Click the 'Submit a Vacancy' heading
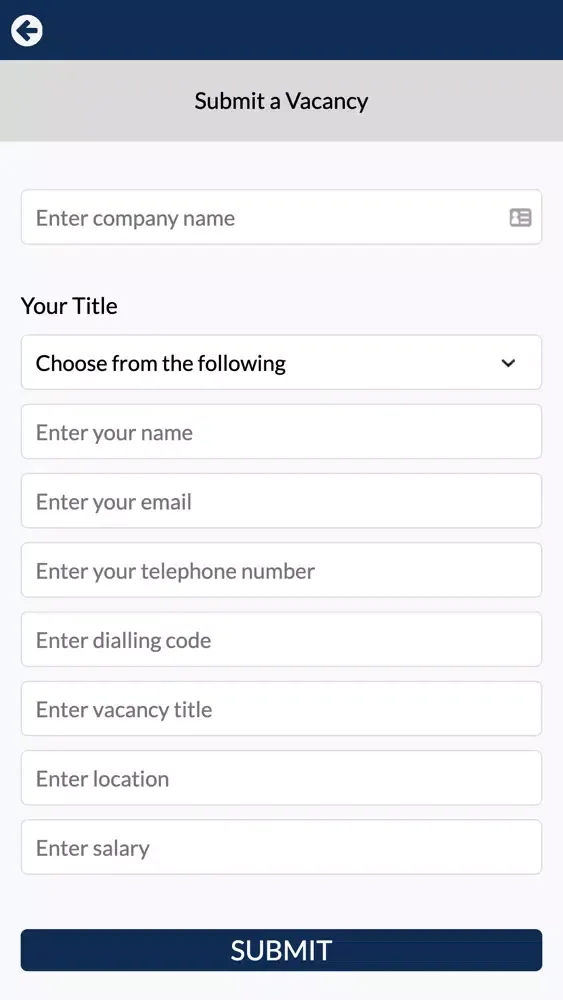Image resolution: width=563 pixels, height=1000 pixels. (x=281, y=101)
